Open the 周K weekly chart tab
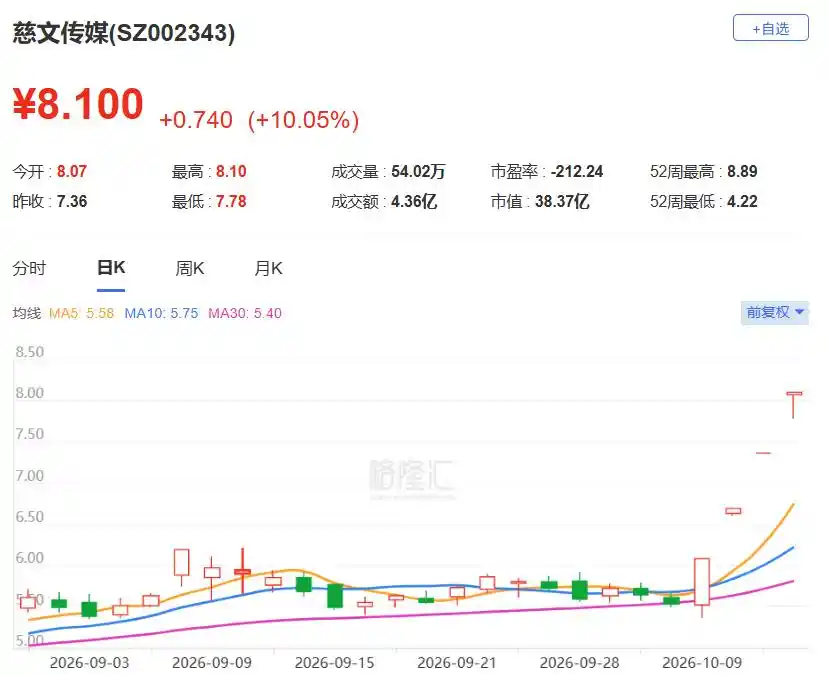 190,268
